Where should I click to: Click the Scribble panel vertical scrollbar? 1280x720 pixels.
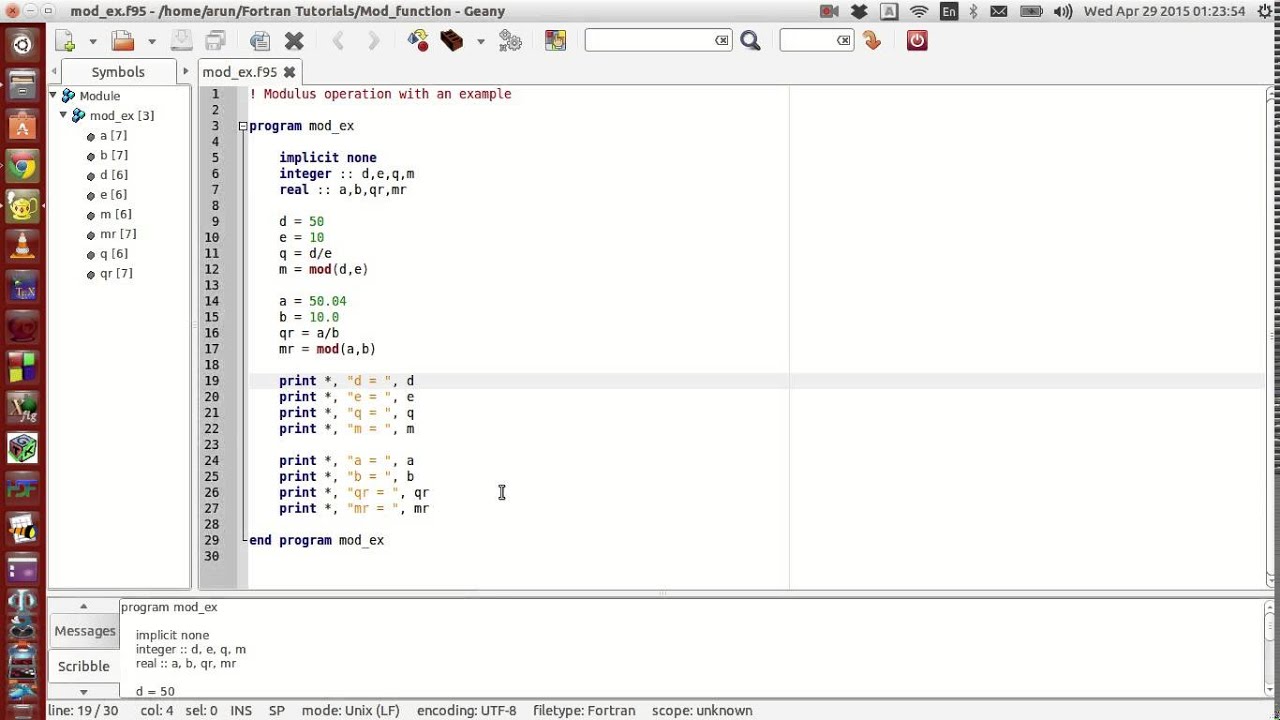(1271, 648)
